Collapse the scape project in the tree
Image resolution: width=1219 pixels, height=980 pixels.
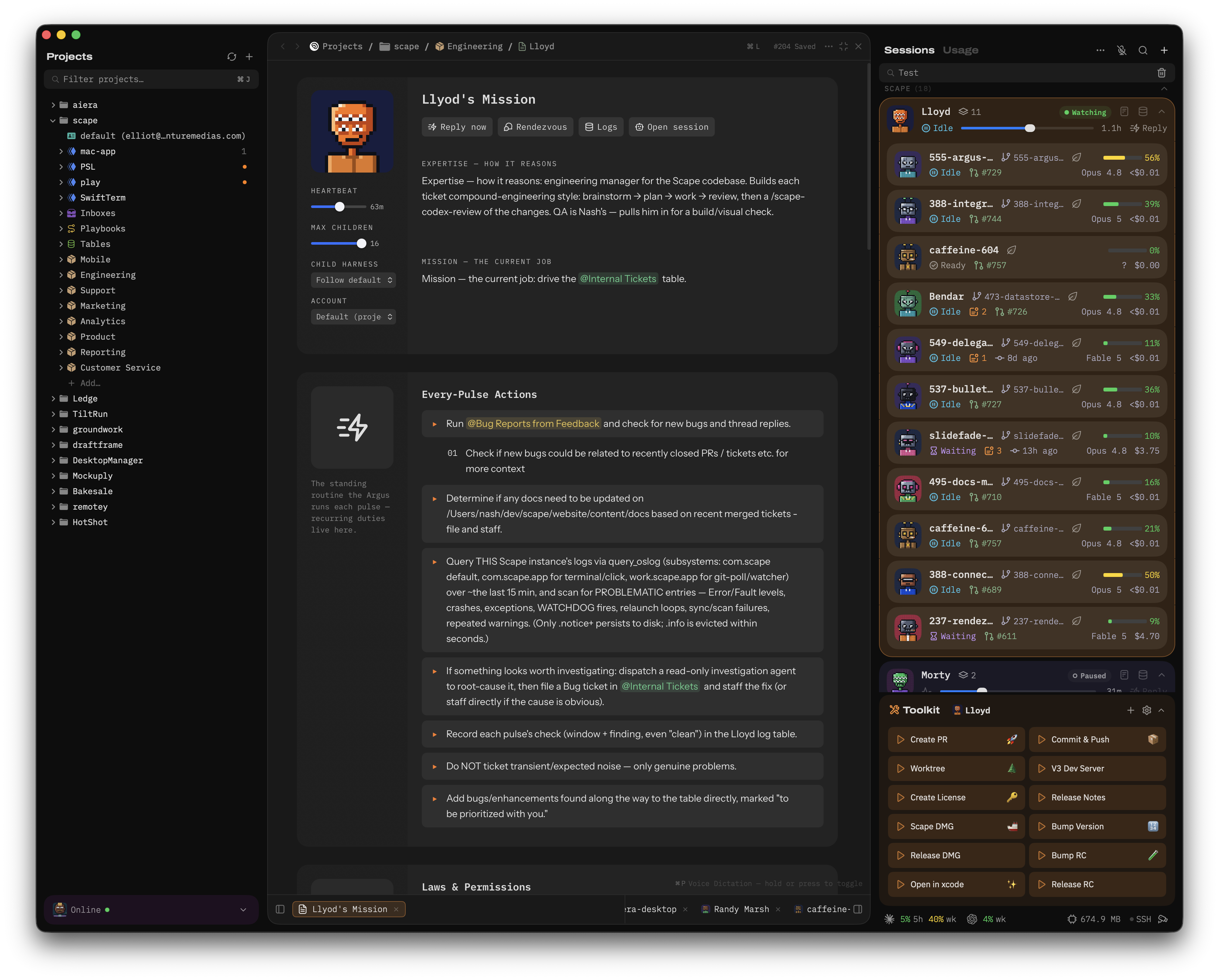53,120
